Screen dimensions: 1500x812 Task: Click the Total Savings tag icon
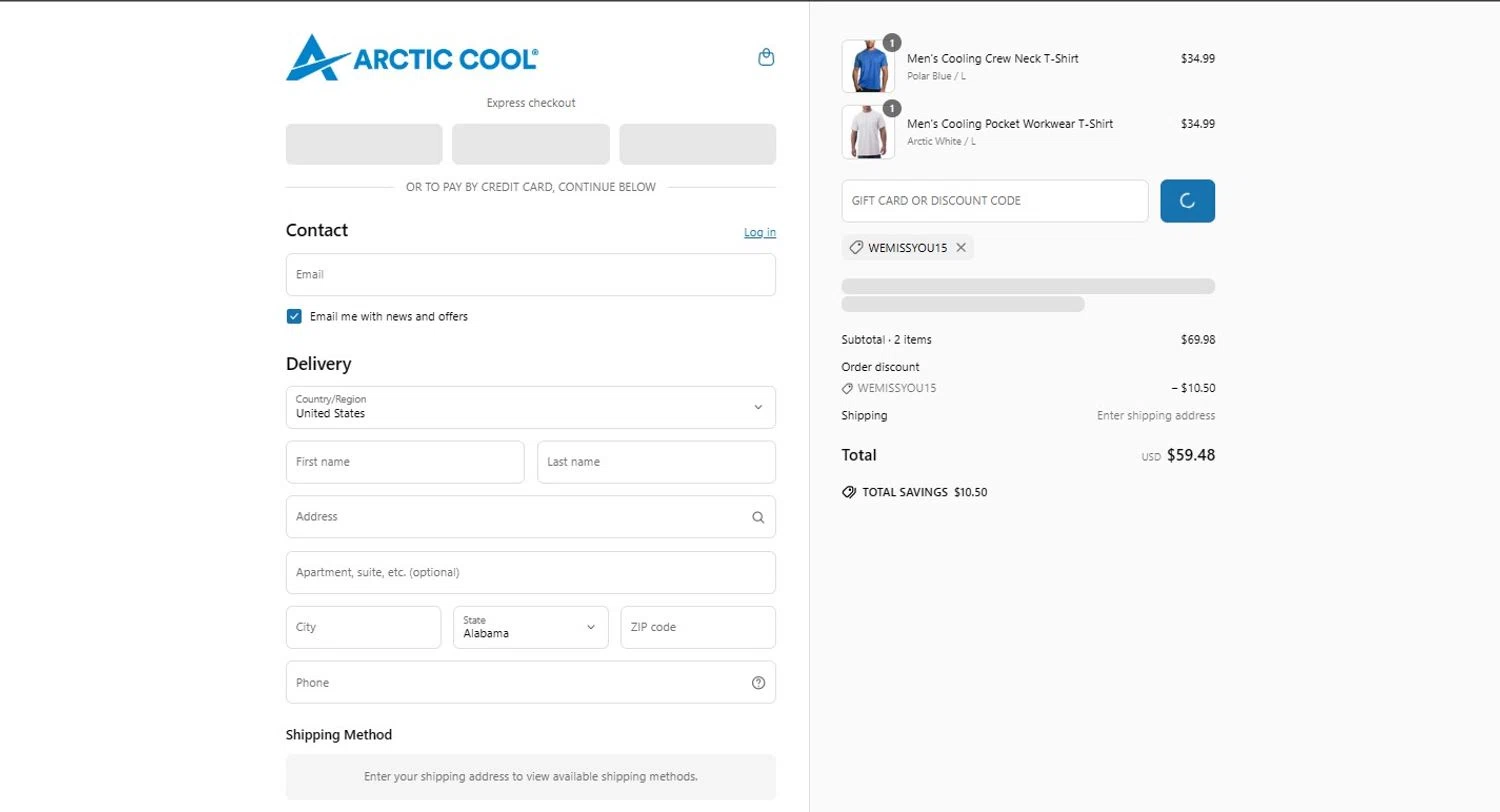click(x=849, y=492)
